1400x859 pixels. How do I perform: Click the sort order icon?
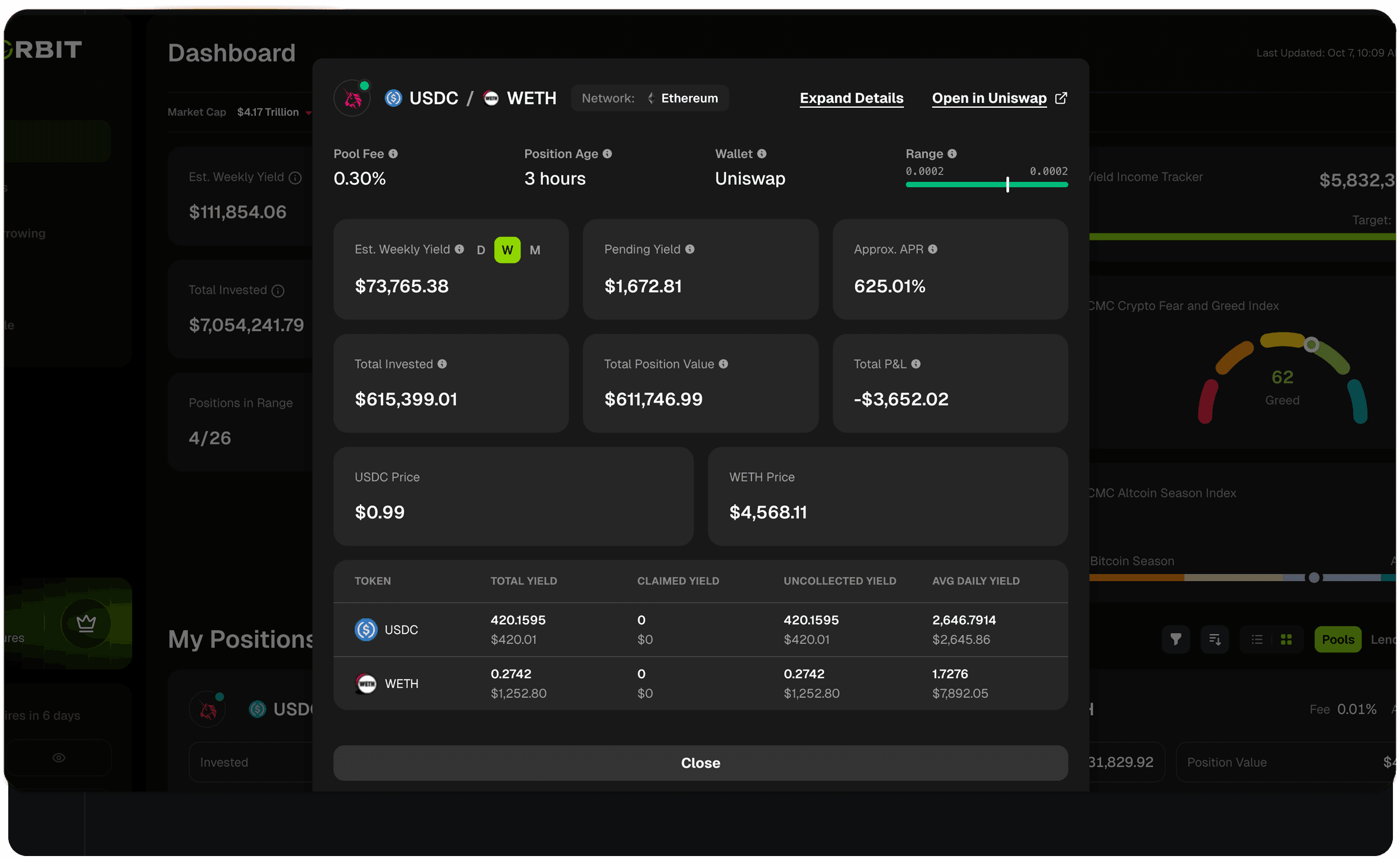[1215, 639]
